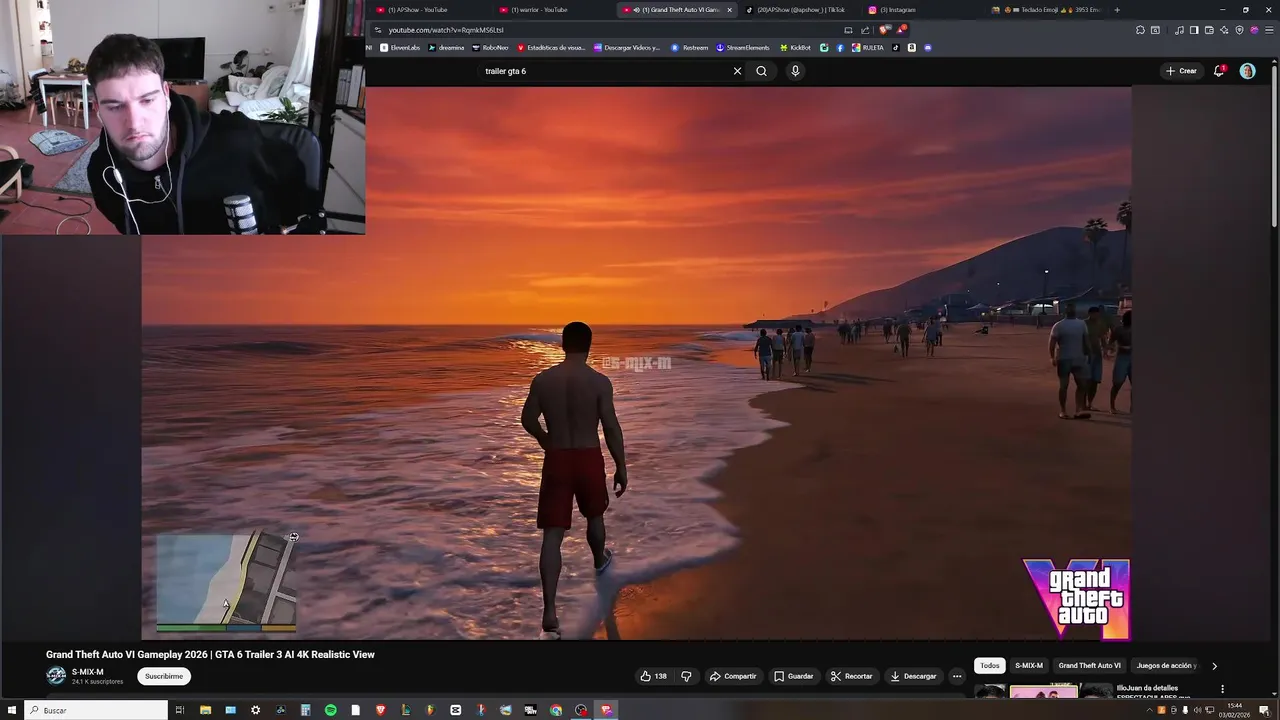Open the 'Descargar Videos y...' bookmark
This screenshot has width=1280, height=720.
627,48
